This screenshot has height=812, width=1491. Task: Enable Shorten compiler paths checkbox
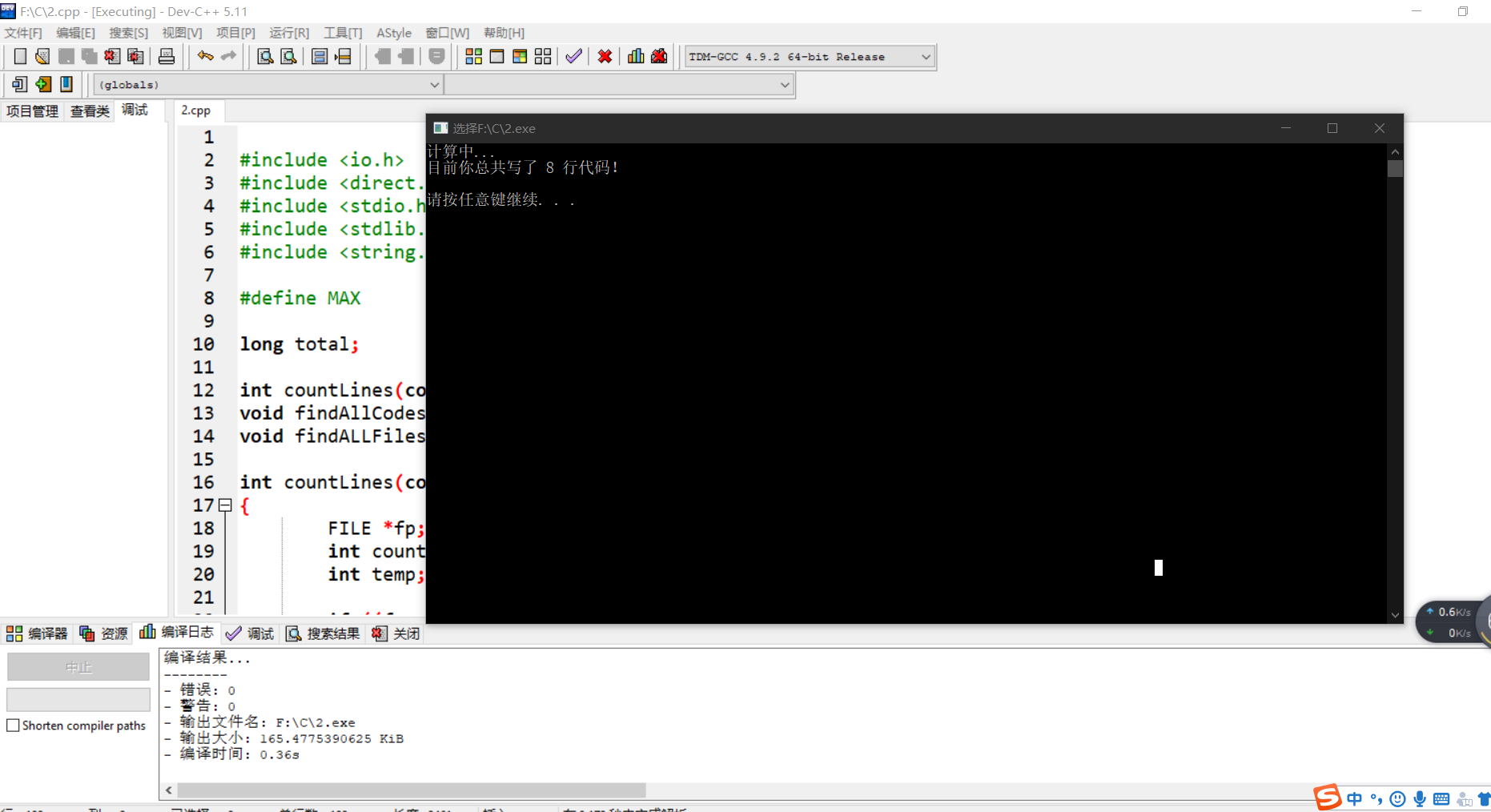tap(13, 726)
